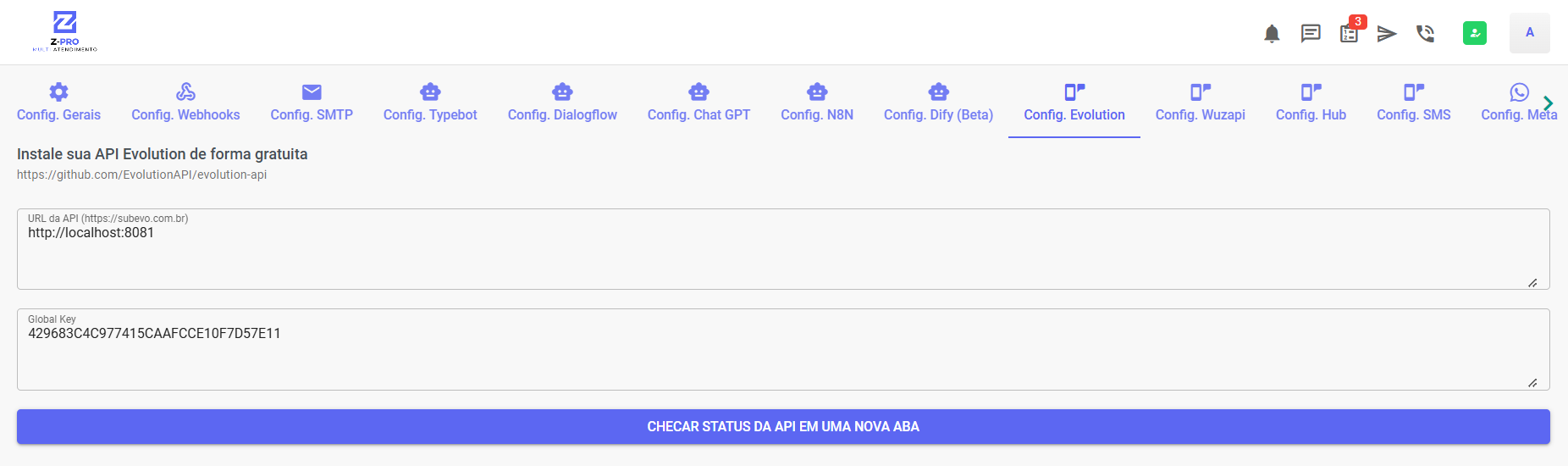Viewport: 1568px width, 466px height.
Task: Open the Config. Chat GPT tab
Action: point(698,103)
